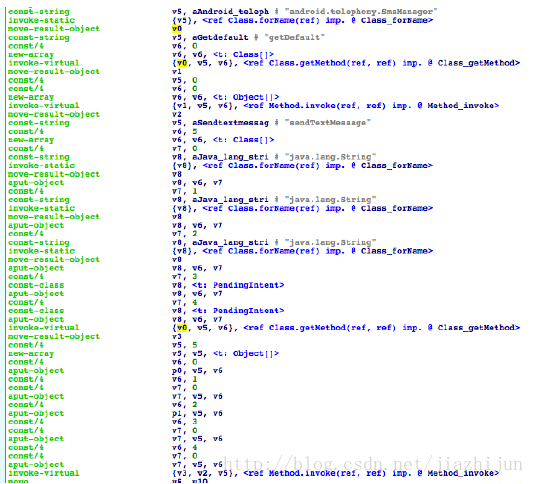Click const-string opcode on the getDefault line
The width and height of the screenshot is (535, 484).
(39, 38)
